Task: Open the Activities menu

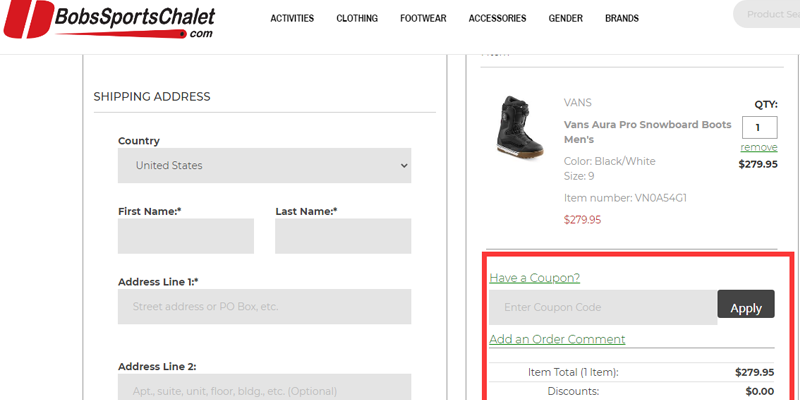Action: click(292, 18)
